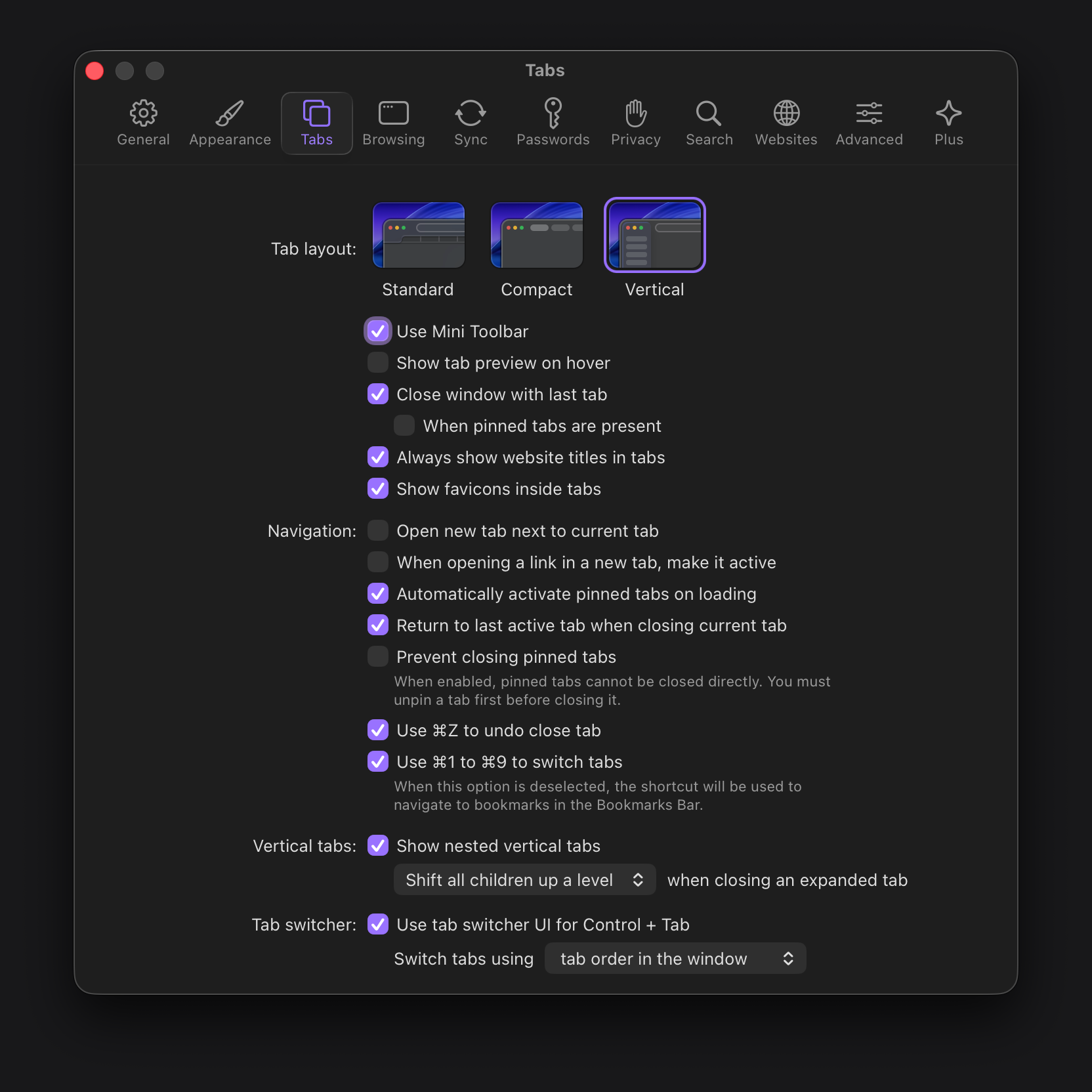The height and width of the screenshot is (1092, 1092).
Task: Open Search magnifier settings icon
Action: 709,114
